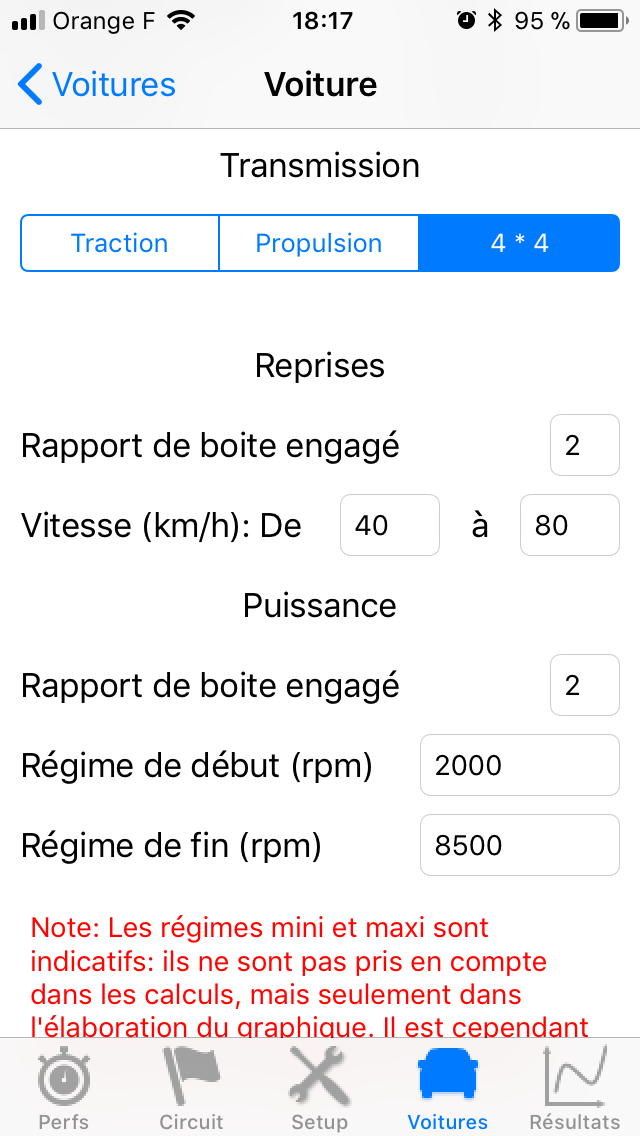Tap the back chevron at top left
The image size is (640, 1136).
[30, 85]
